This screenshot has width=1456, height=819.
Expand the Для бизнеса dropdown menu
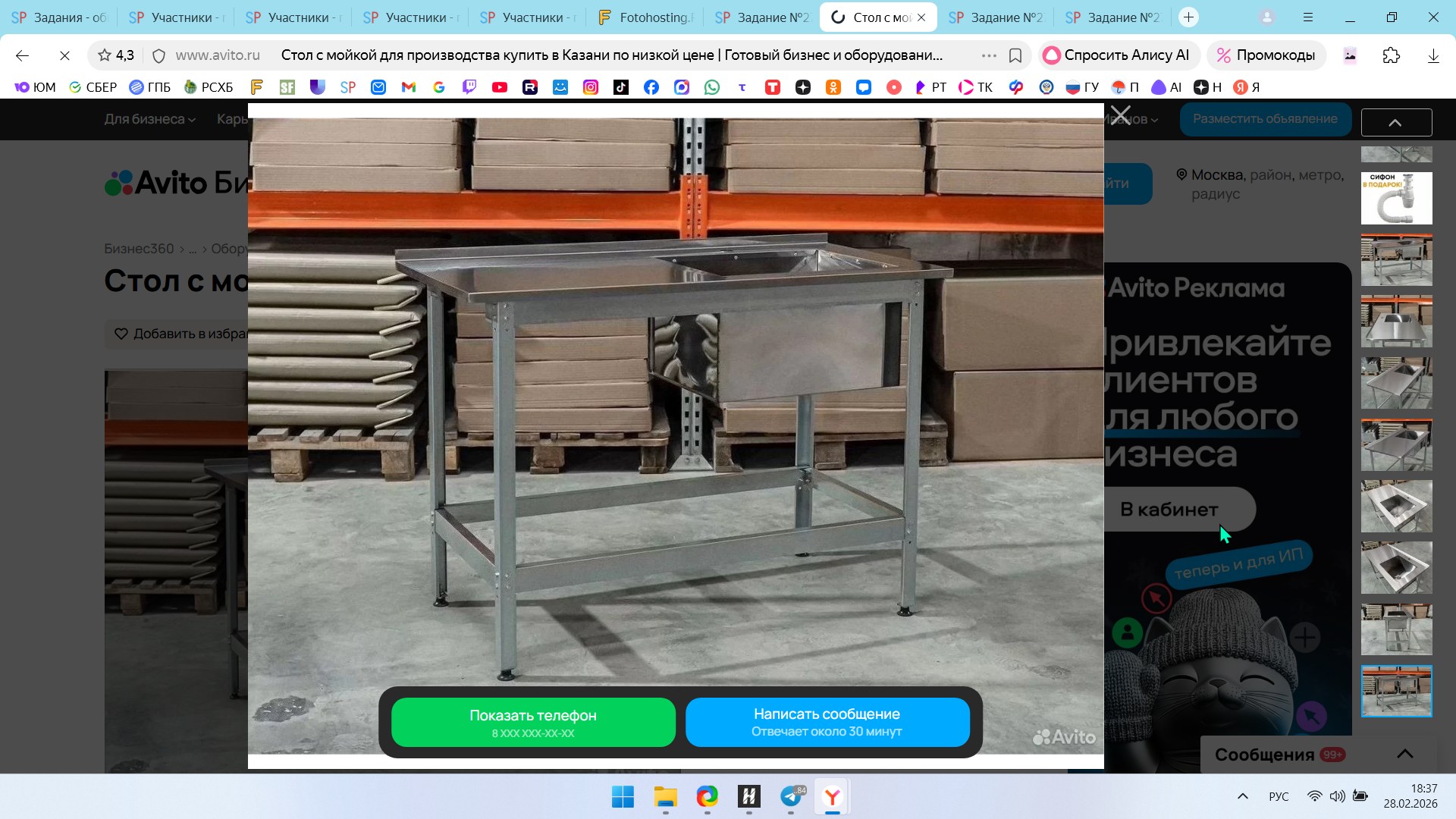(149, 119)
